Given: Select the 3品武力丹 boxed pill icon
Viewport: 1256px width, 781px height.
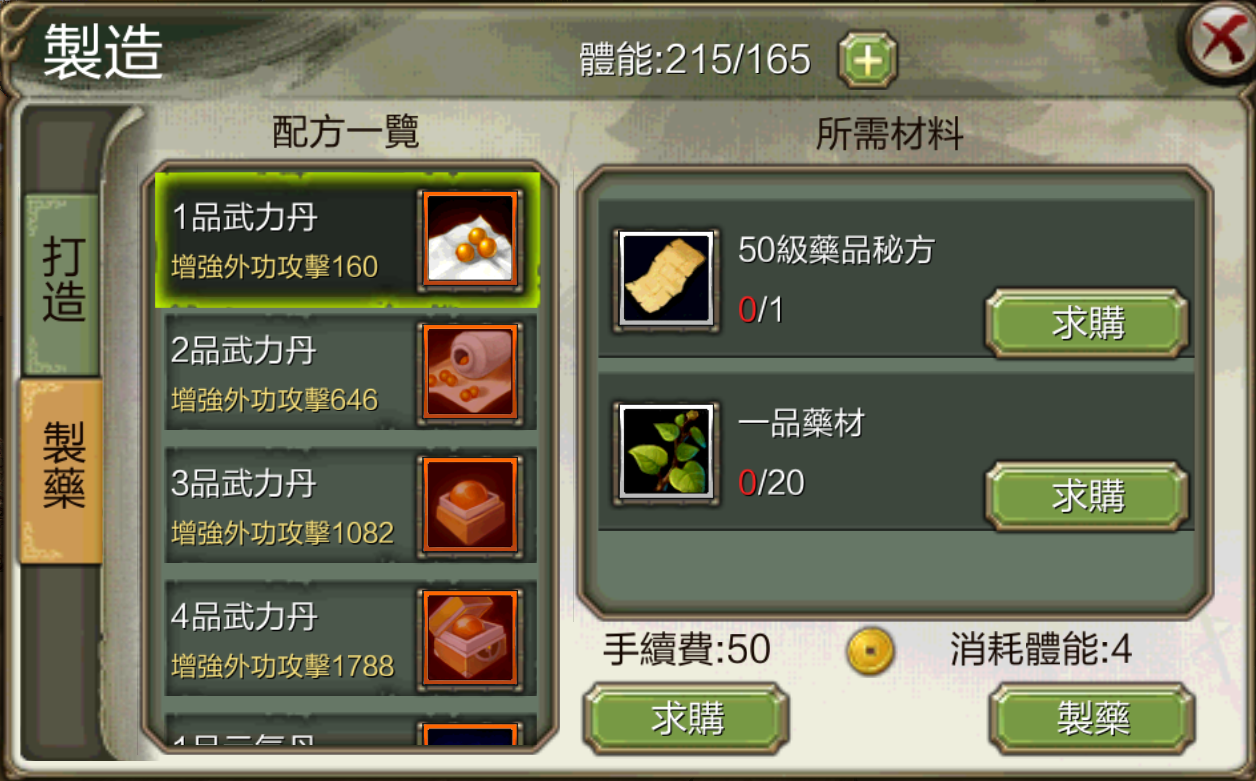Looking at the screenshot, I should (470, 505).
